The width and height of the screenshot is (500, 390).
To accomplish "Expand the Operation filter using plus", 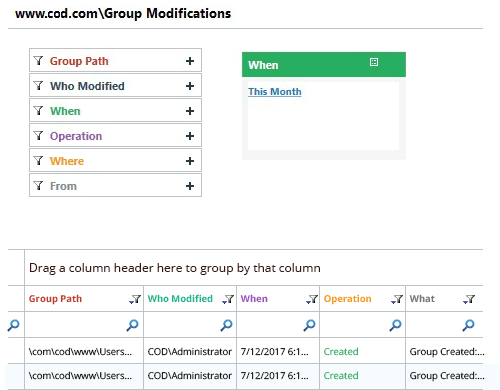I will click(190, 136).
